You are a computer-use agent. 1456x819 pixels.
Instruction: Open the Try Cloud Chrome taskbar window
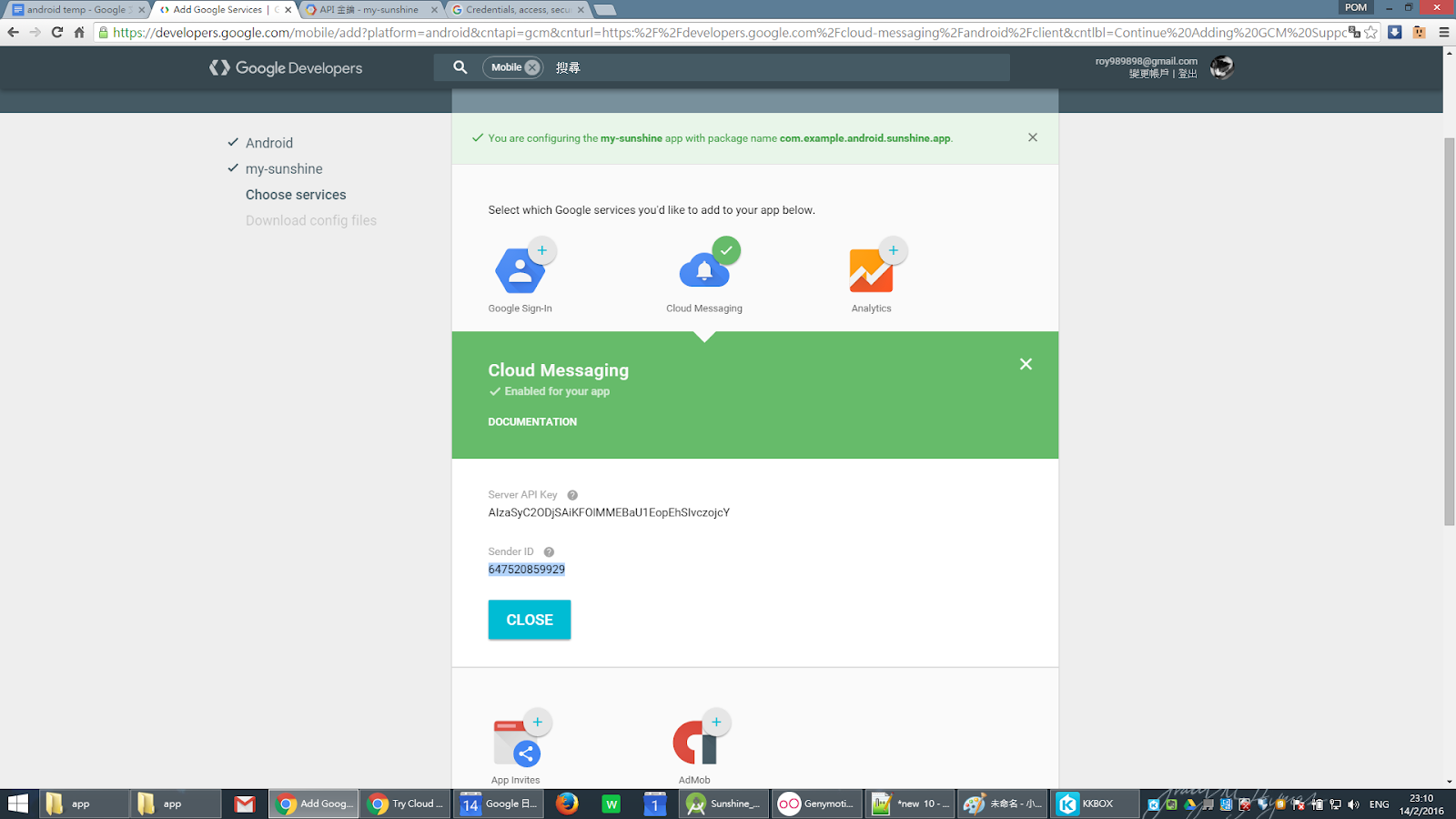[x=407, y=804]
